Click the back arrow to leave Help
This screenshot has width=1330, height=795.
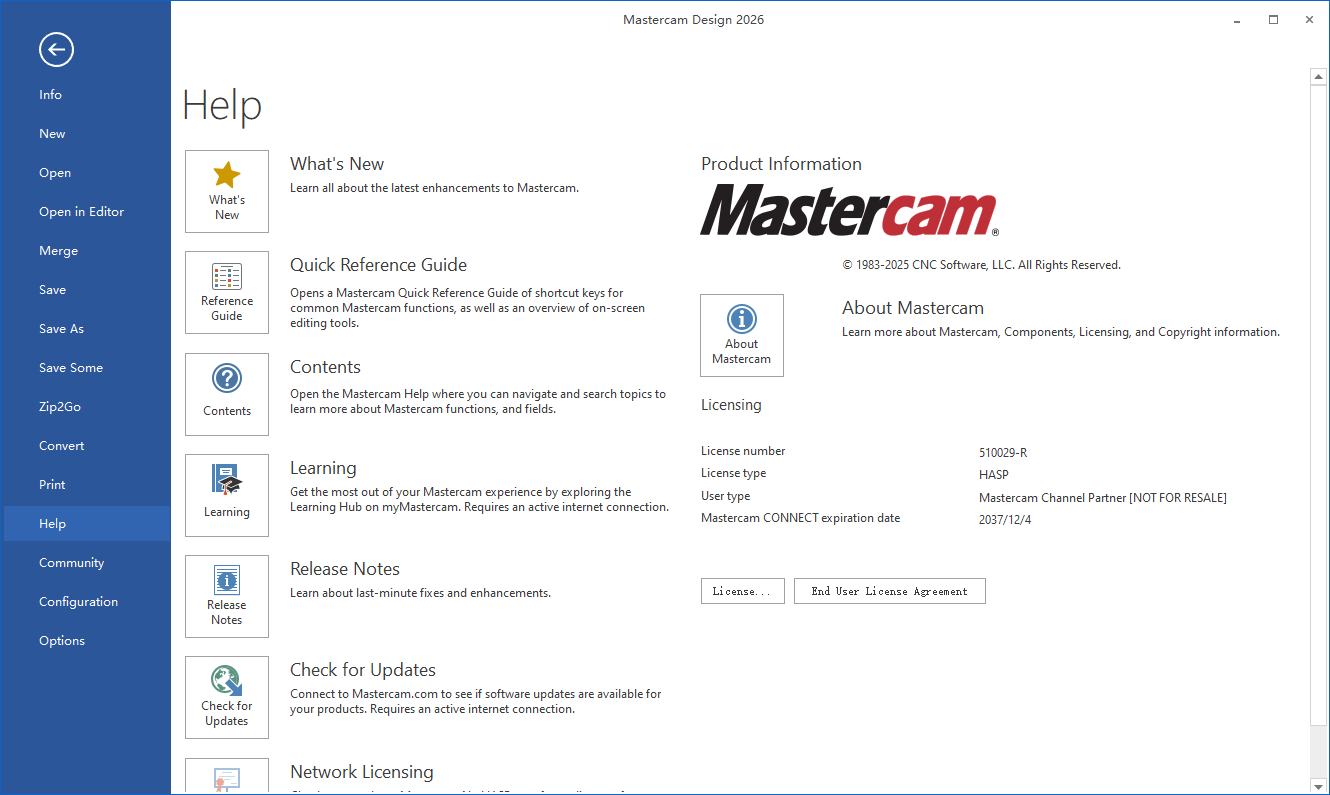(x=56, y=49)
